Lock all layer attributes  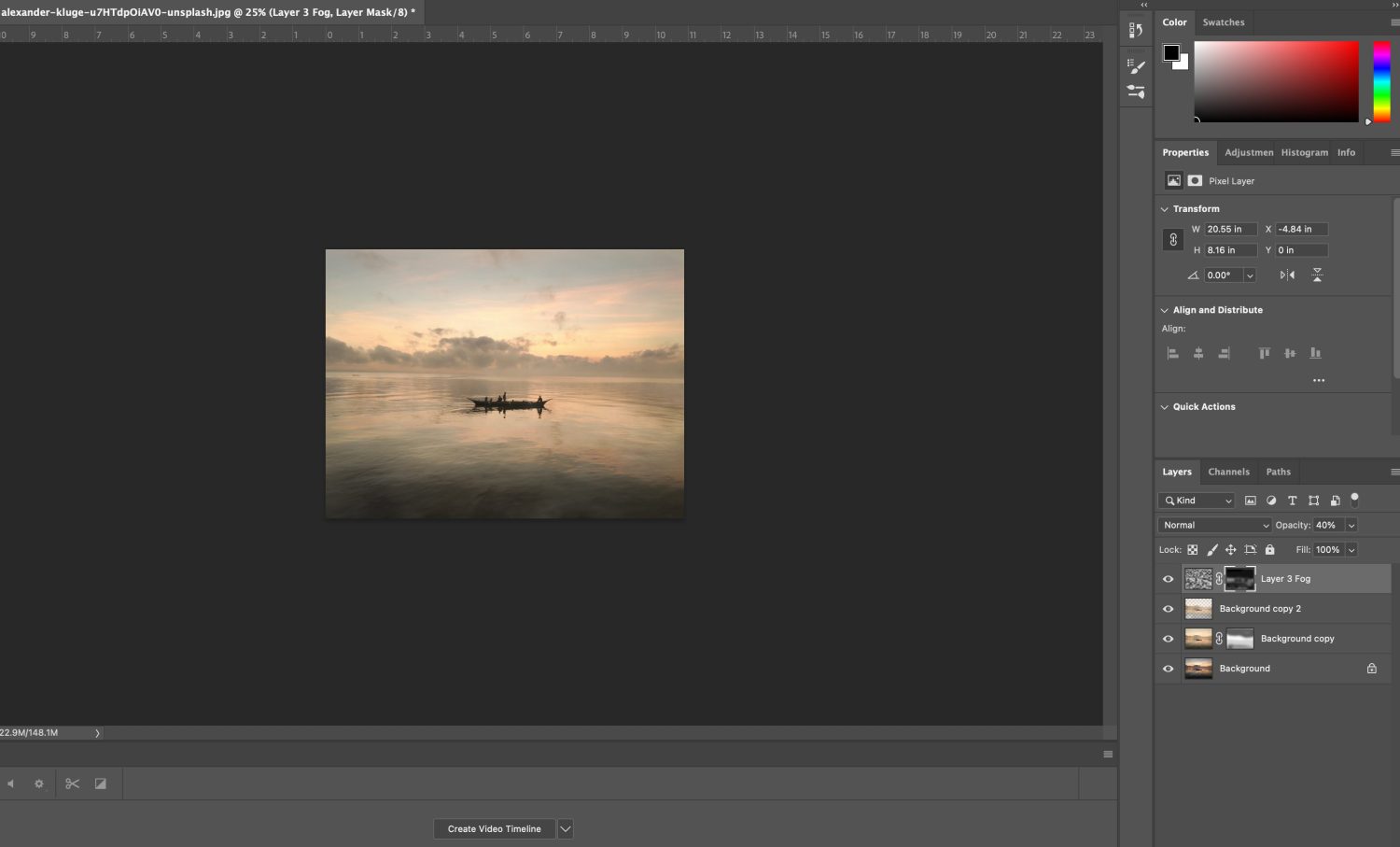click(1269, 550)
